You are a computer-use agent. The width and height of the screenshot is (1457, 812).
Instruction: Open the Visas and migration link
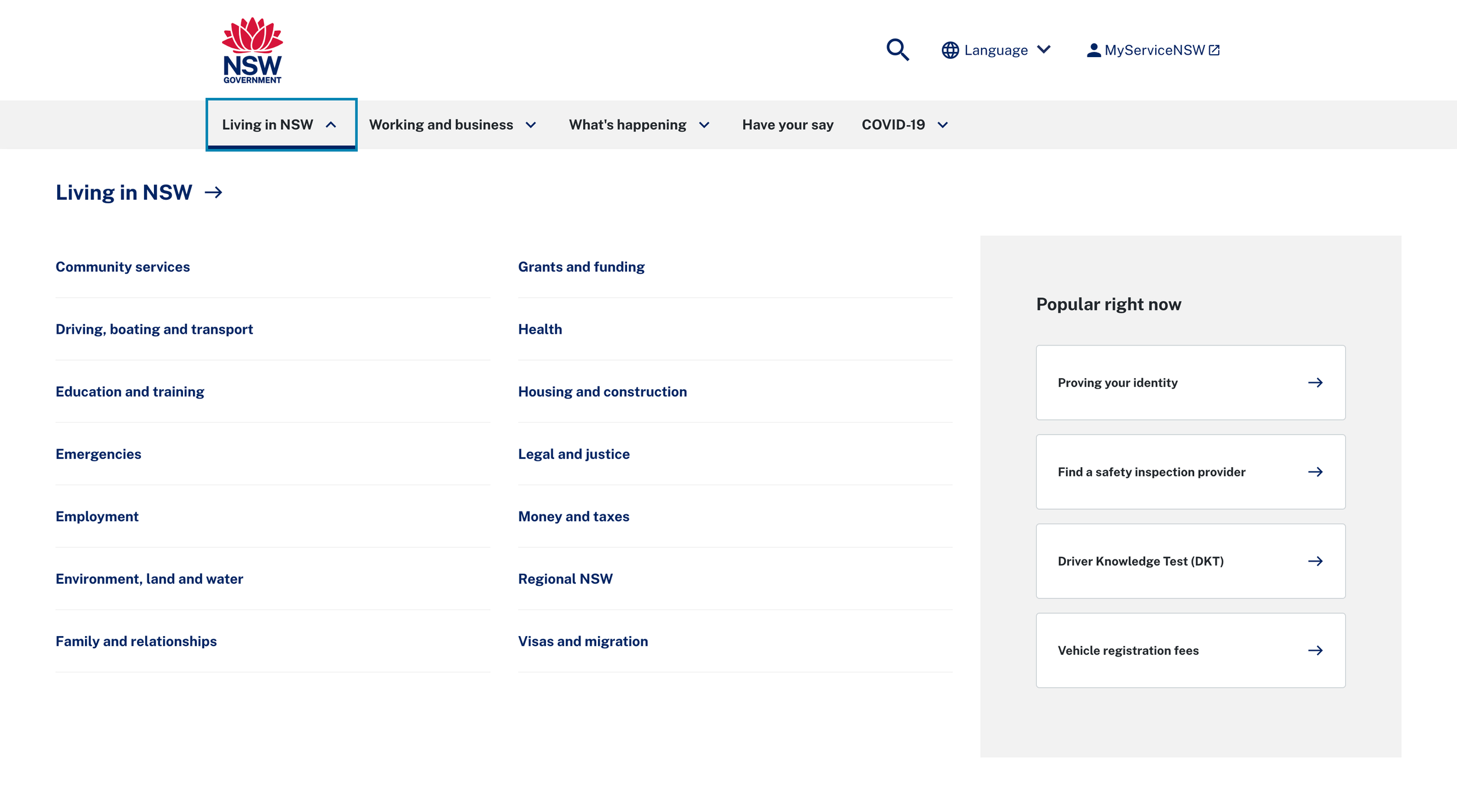pos(583,641)
